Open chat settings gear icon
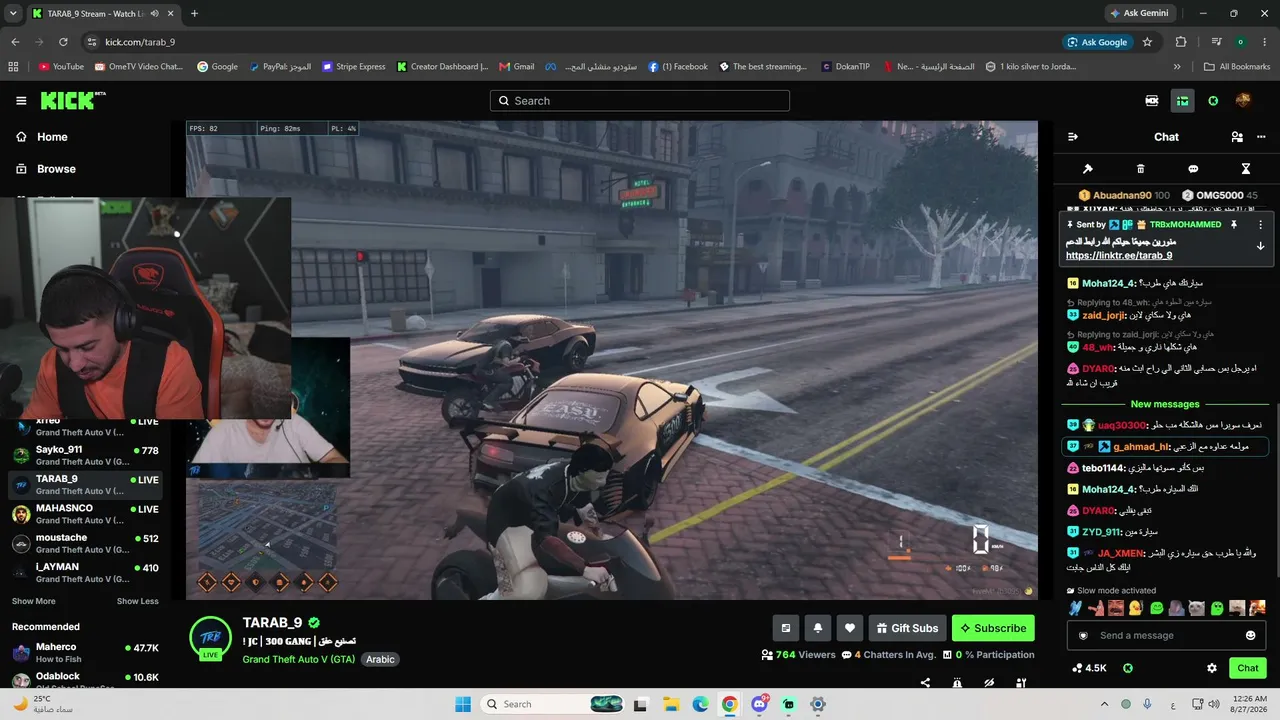 (1212, 668)
